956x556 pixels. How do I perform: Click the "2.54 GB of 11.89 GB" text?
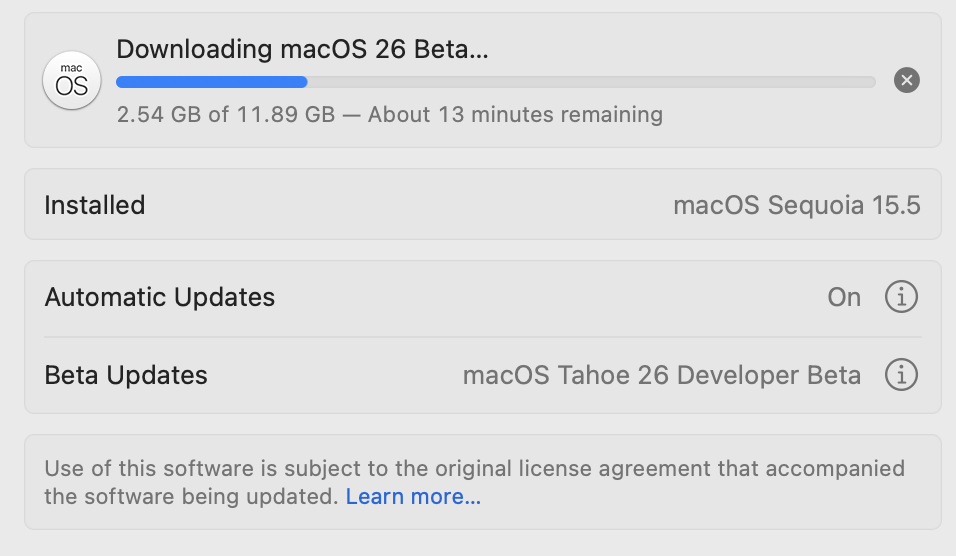point(225,114)
